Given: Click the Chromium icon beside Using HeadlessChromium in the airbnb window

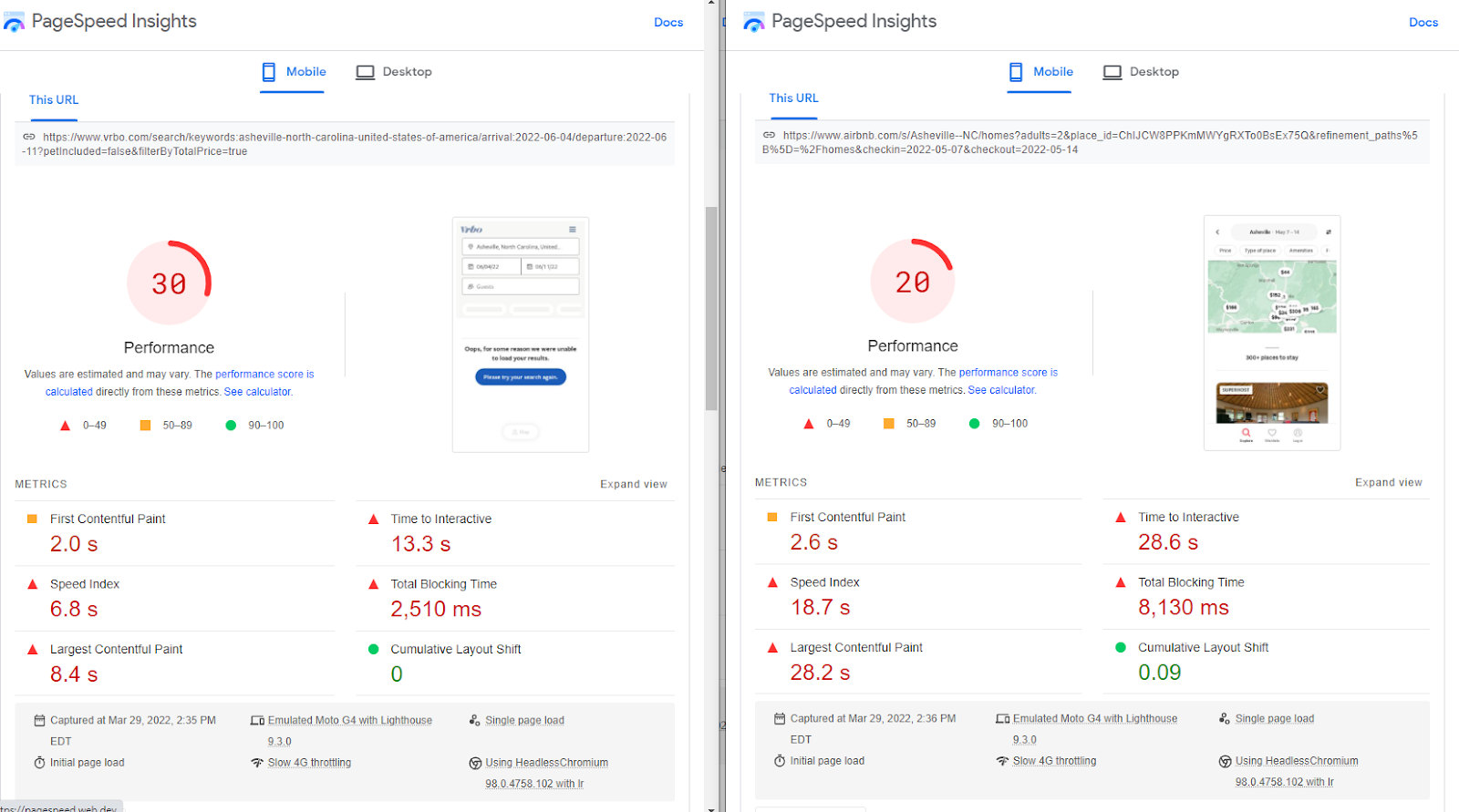Looking at the screenshot, I should [x=1226, y=761].
